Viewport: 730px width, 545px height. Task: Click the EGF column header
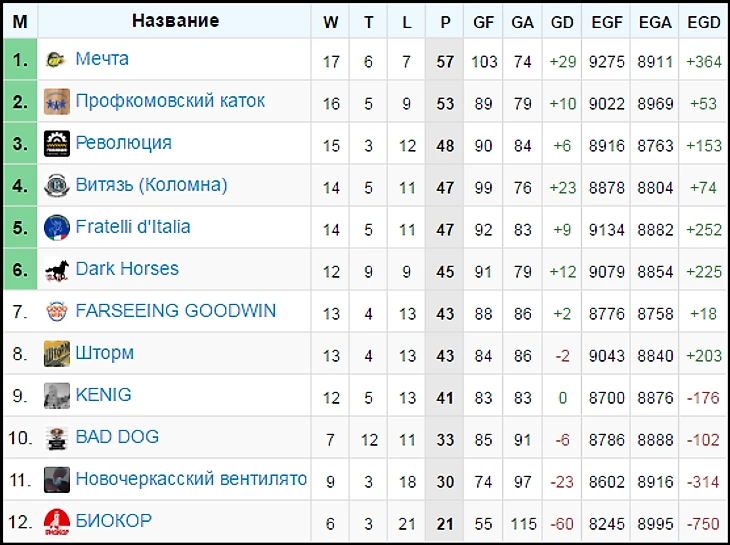point(606,21)
